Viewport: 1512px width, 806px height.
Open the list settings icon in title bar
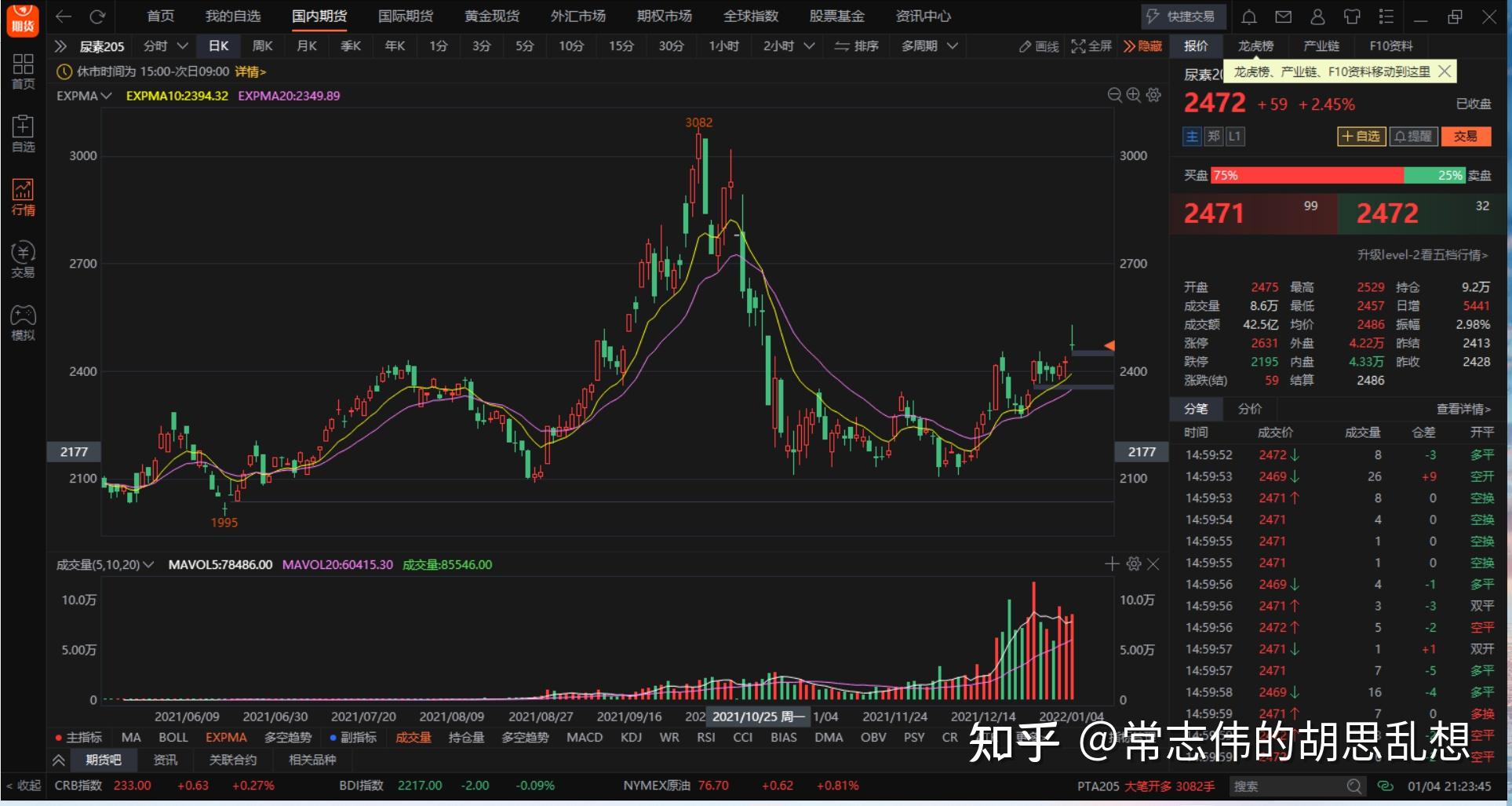(x=1386, y=16)
